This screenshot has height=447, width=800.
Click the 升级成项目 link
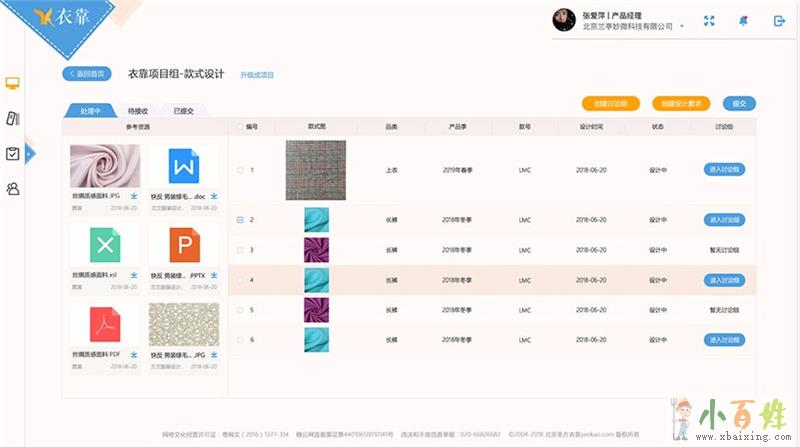click(257, 75)
